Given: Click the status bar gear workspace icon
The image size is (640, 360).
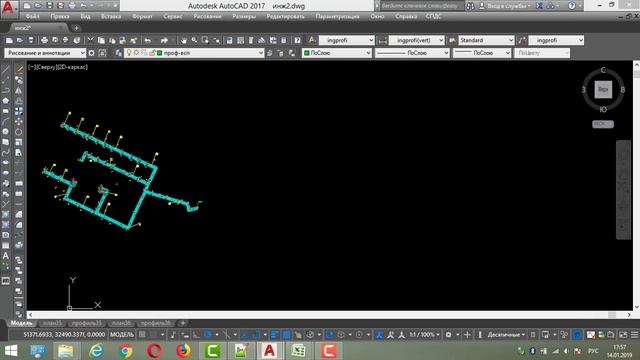Looking at the screenshot, I should (448, 335).
